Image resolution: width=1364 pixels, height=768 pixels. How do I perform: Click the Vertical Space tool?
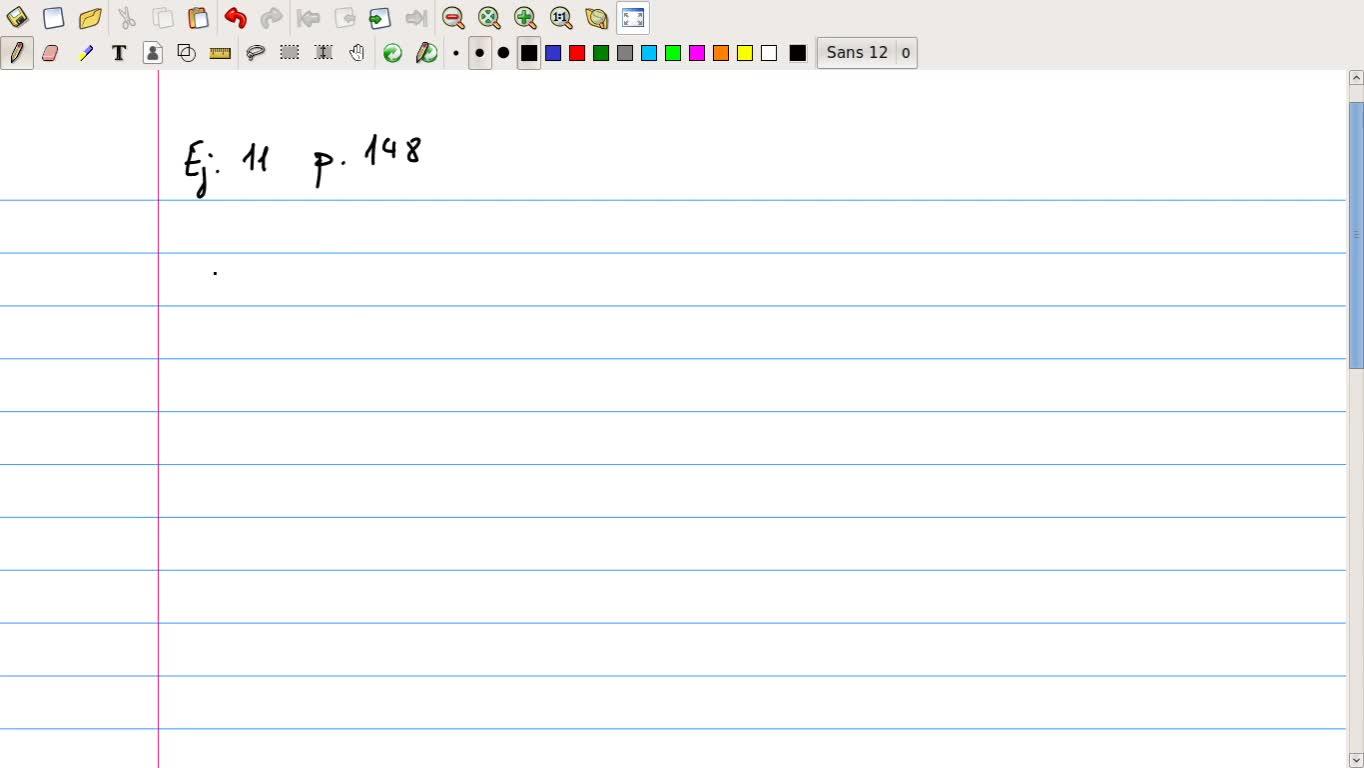[x=323, y=53]
